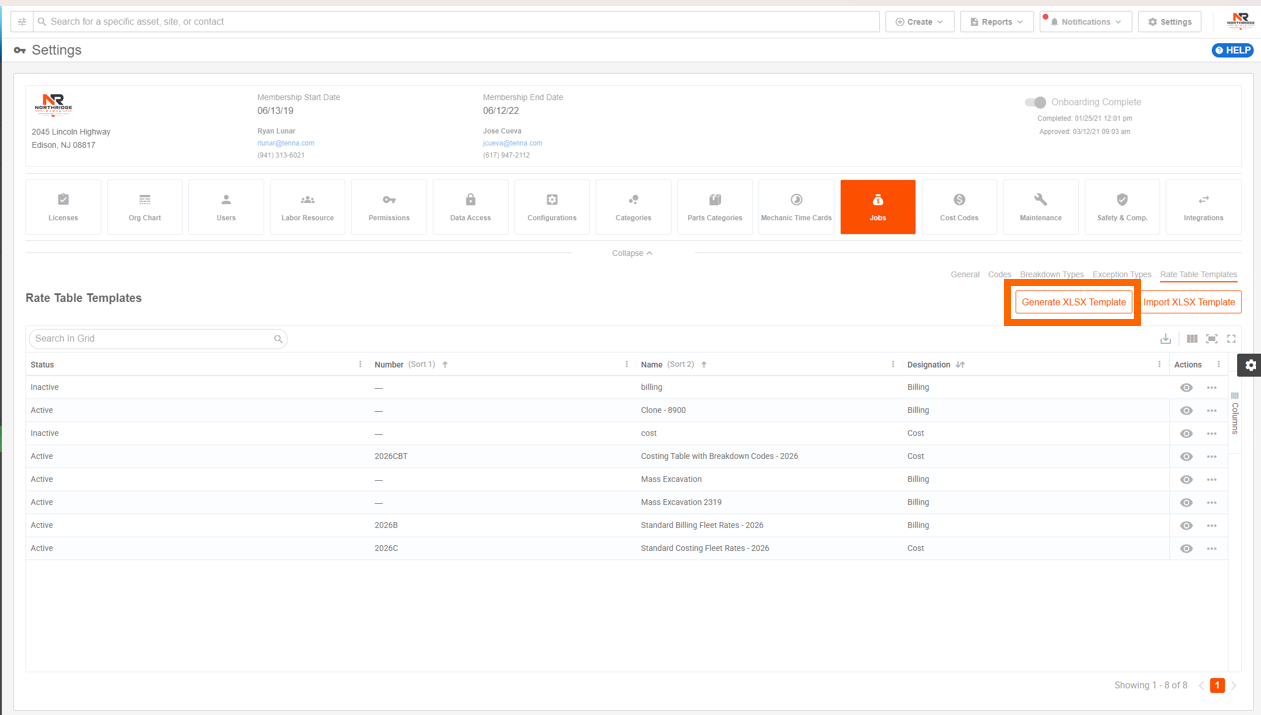Open the side gear settings panel
The image size is (1261, 715).
click(x=1250, y=365)
